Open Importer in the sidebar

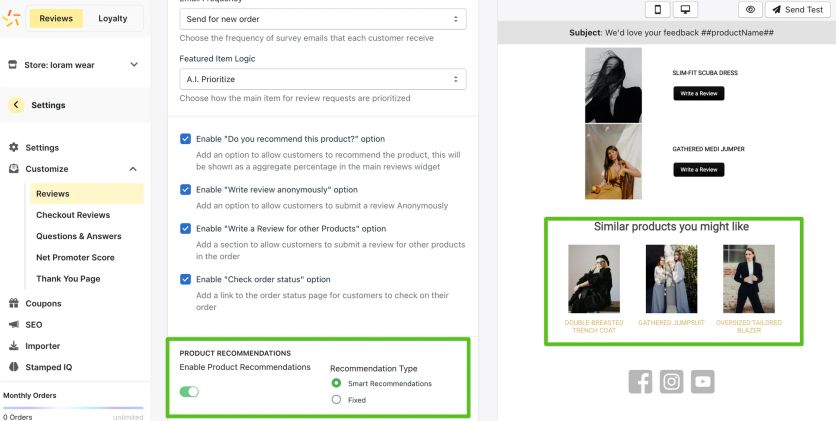click(x=43, y=346)
